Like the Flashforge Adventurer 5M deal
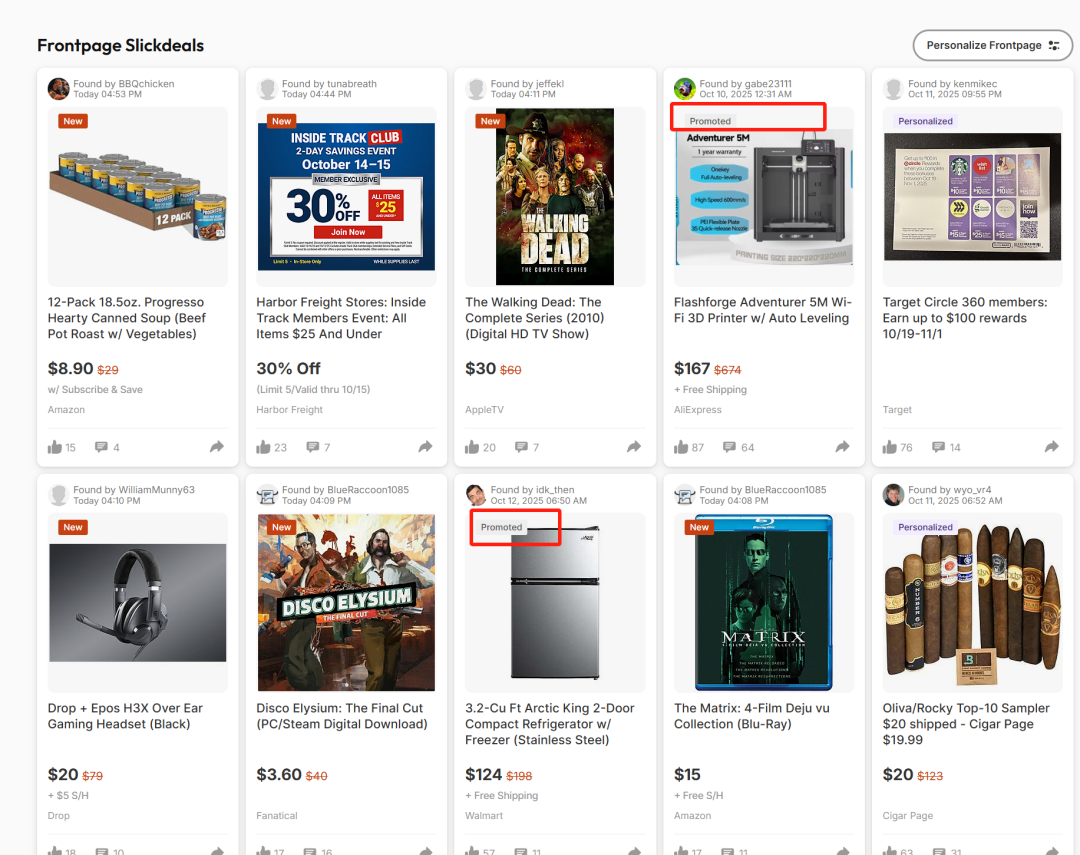This screenshot has width=1080, height=855. (x=681, y=447)
